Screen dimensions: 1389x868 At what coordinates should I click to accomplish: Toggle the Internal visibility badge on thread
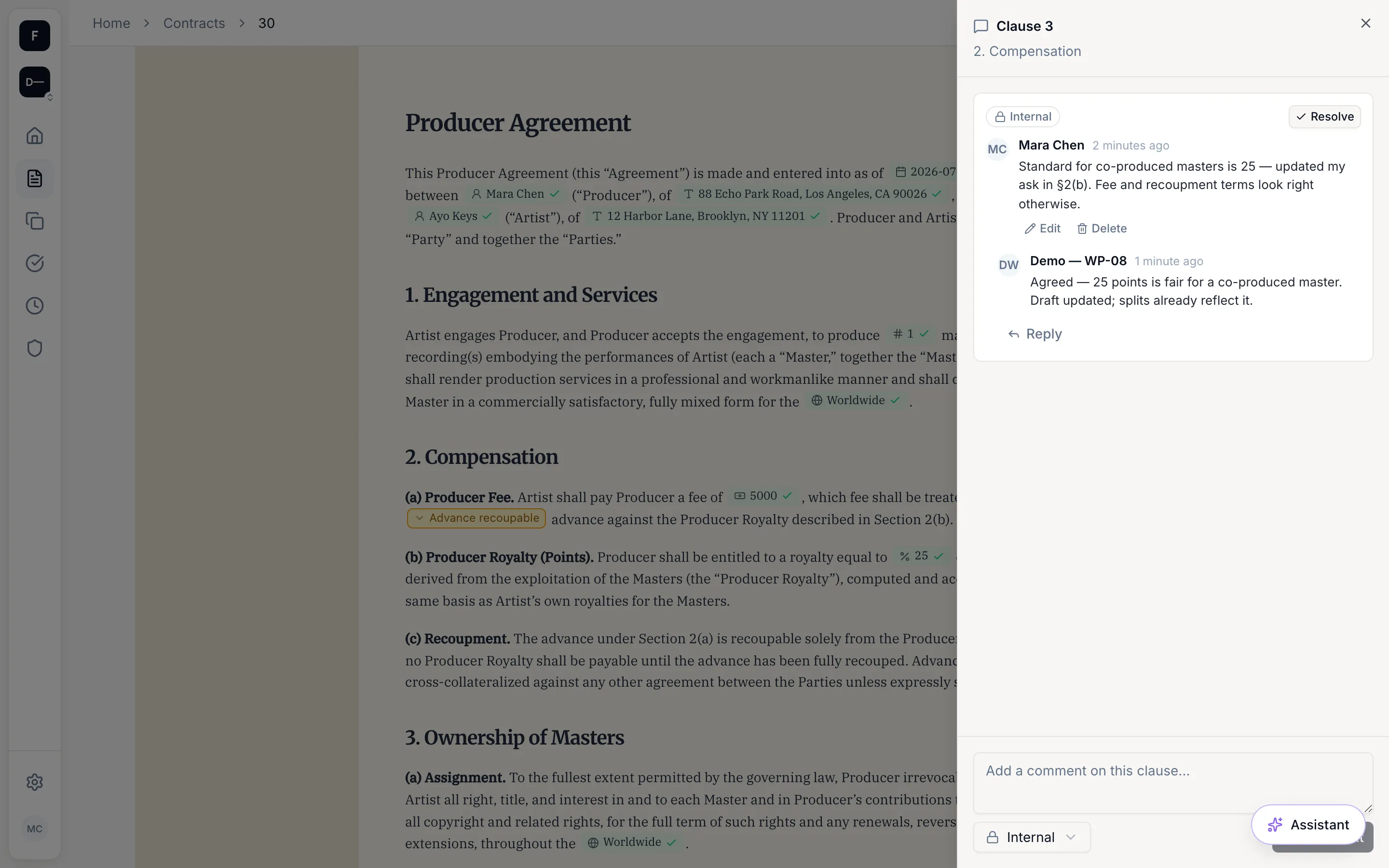(x=1022, y=117)
